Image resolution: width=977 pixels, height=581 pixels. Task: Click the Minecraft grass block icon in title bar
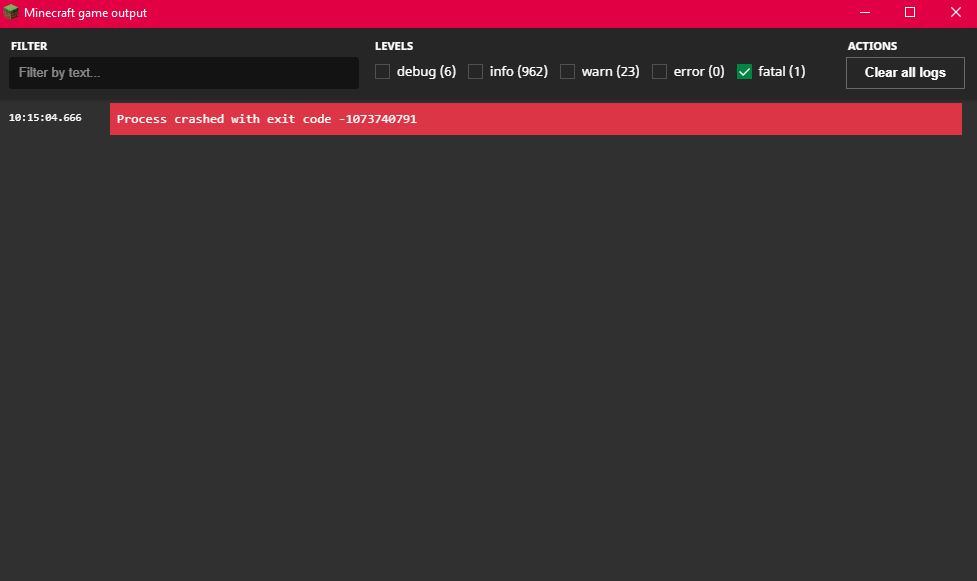click(11, 12)
